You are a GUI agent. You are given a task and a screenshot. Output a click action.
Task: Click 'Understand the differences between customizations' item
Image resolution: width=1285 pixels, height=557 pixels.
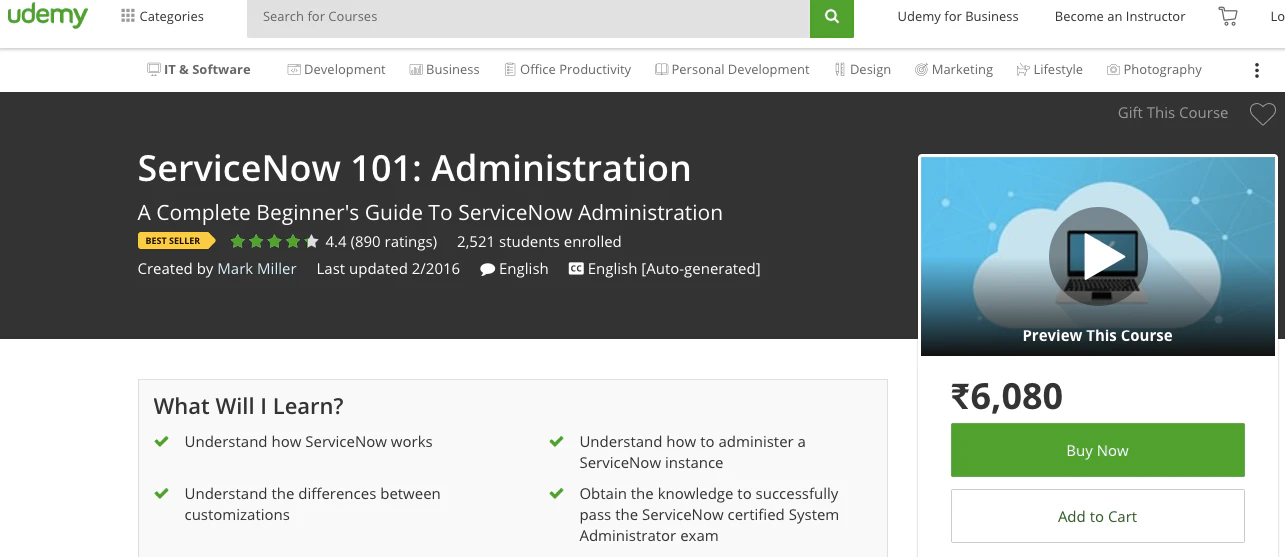click(x=313, y=504)
